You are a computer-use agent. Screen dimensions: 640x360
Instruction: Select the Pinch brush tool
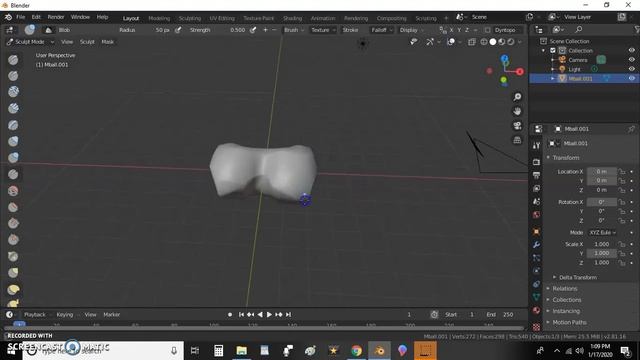(x=13, y=256)
